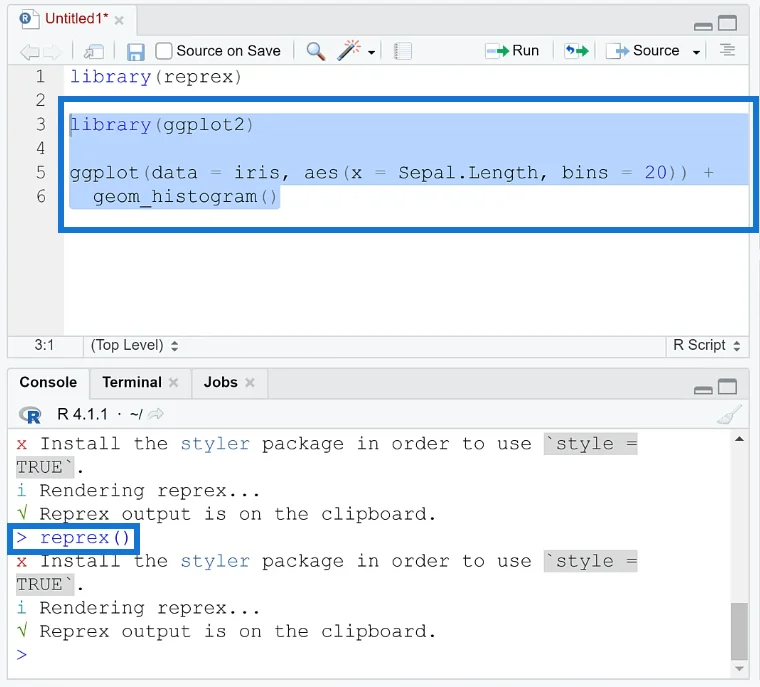Click the console scrollbar thumb
The image size is (760, 687).
(x=739, y=631)
